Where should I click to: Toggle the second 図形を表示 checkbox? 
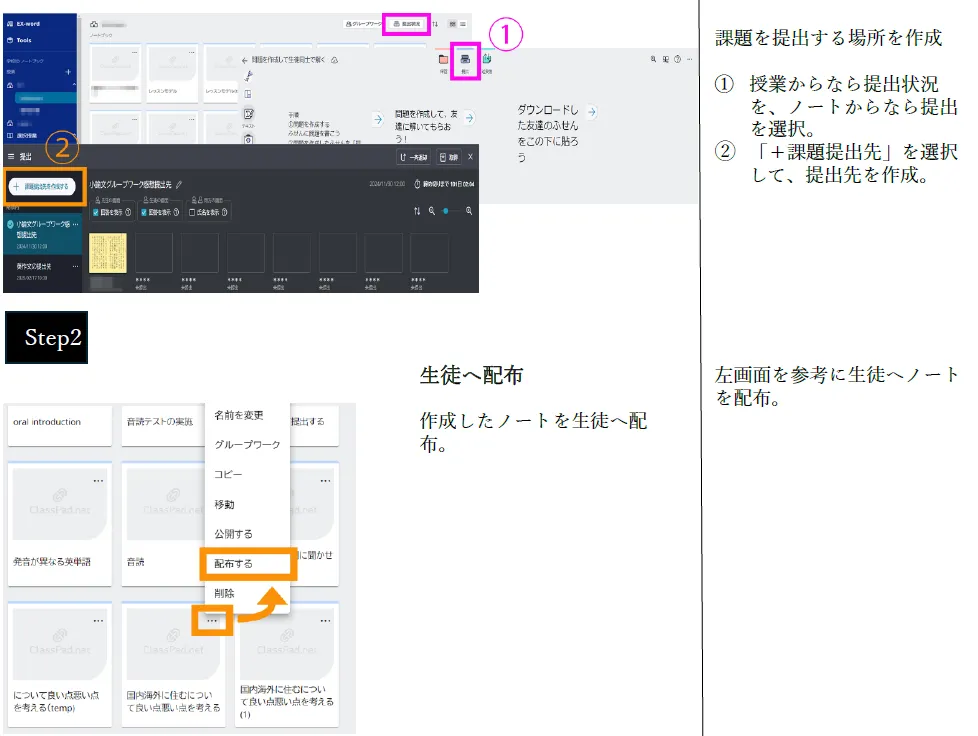(x=145, y=212)
